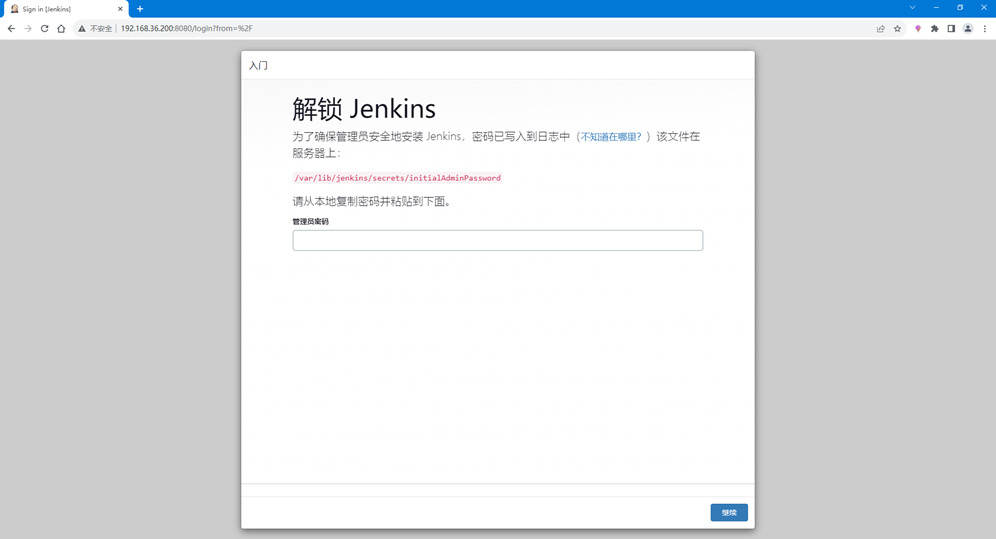This screenshot has height=539, width=996.
Task: Open the purple extension icon
Action: click(918, 29)
